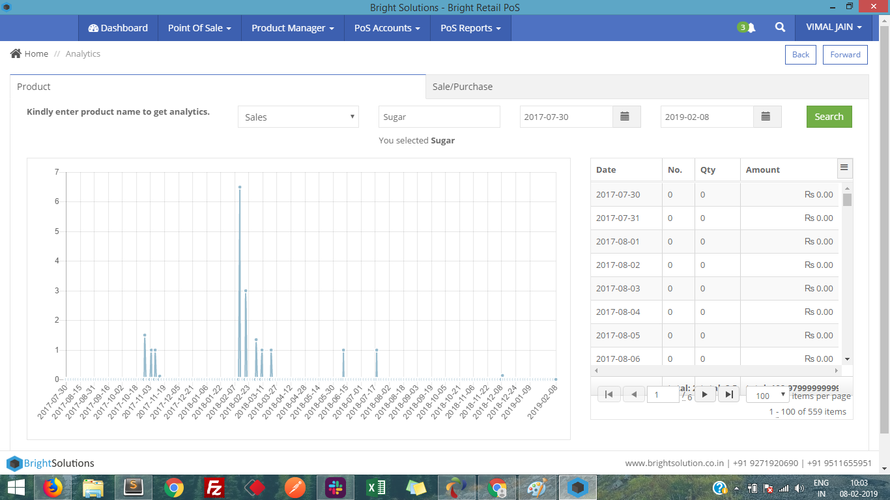Open Excel from the taskbar
Image resolution: width=890 pixels, height=500 pixels.
coord(376,488)
